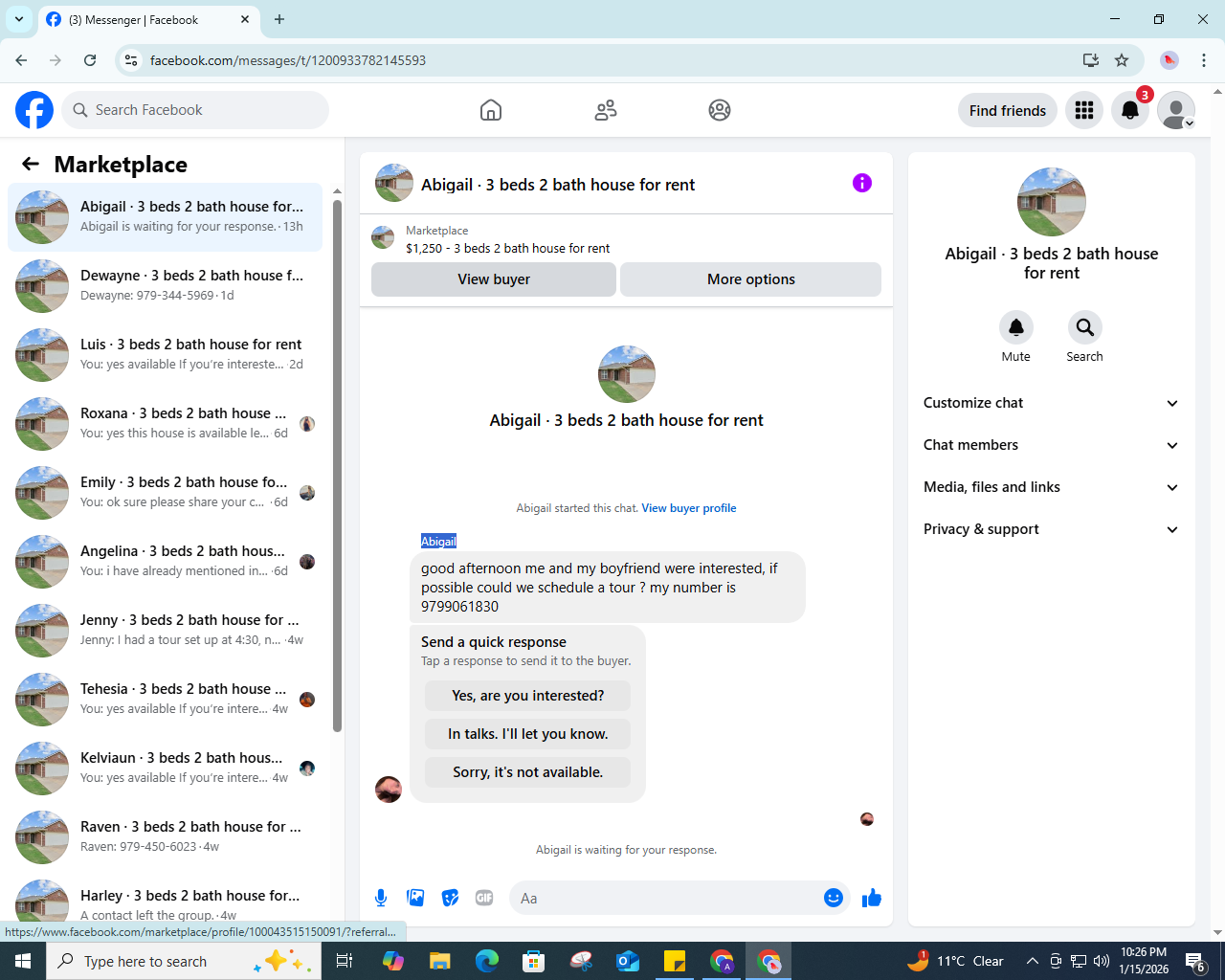Send quick reply "Yes, are you interested?"
Viewport: 1225px width, 980px height.
pos(528,696)
